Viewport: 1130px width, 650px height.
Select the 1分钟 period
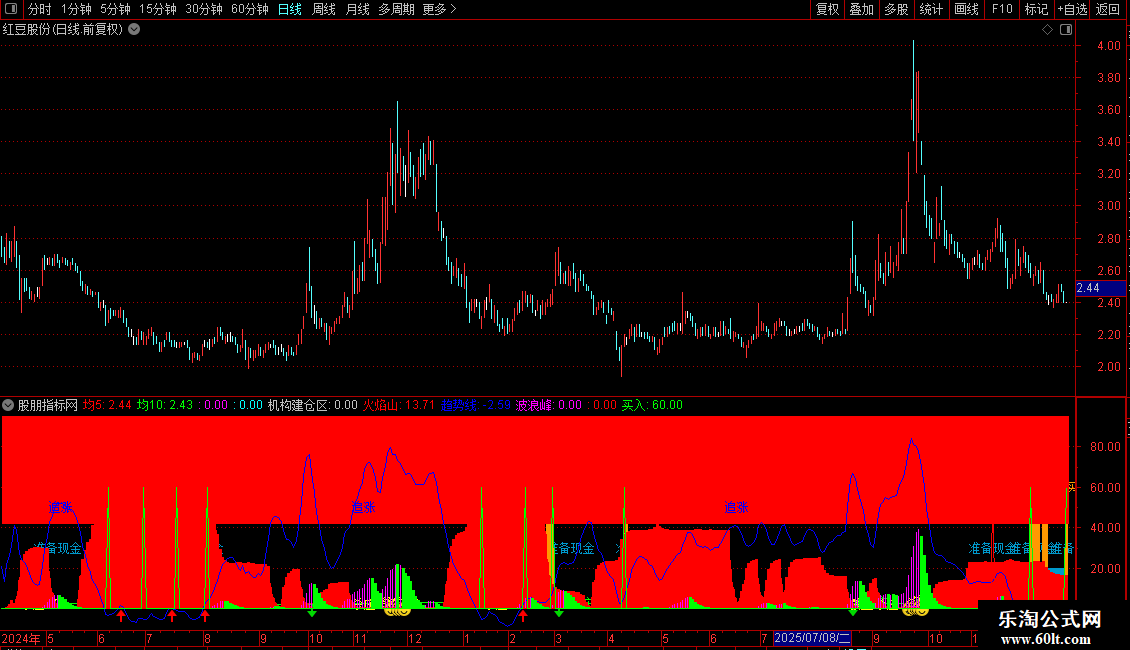[x=76, y=9]
